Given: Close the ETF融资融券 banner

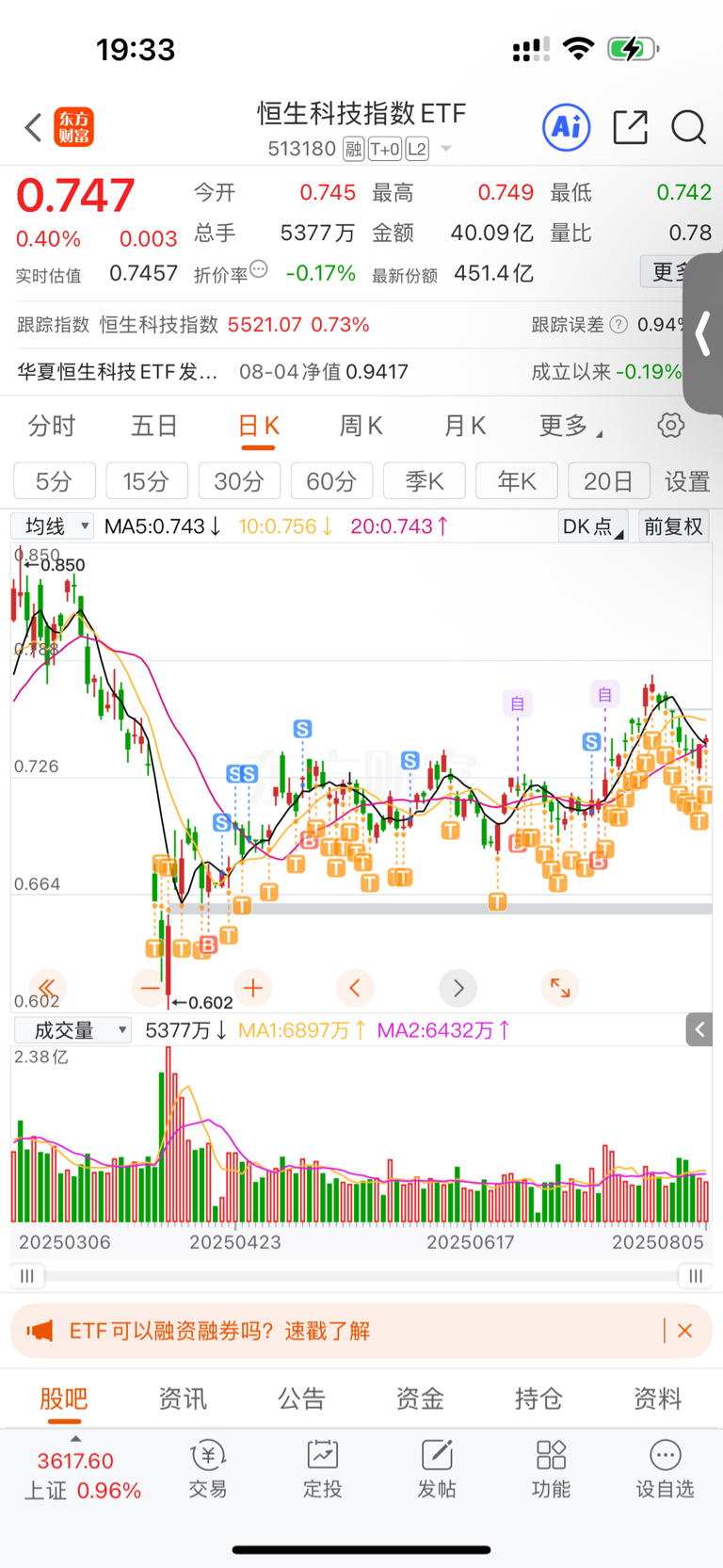Looking at the screenshot, I should tap(685, 1331).
